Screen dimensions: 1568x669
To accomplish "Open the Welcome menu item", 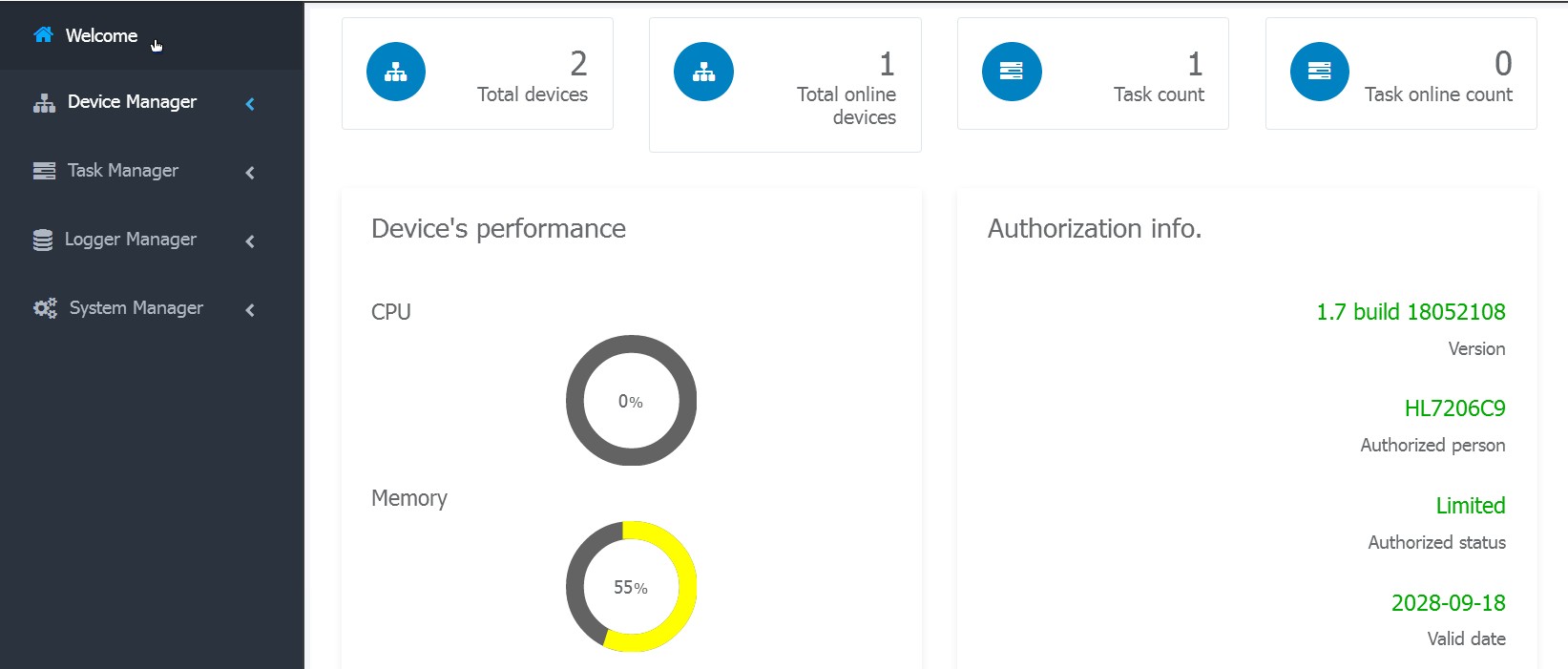I will click(101, 35).
